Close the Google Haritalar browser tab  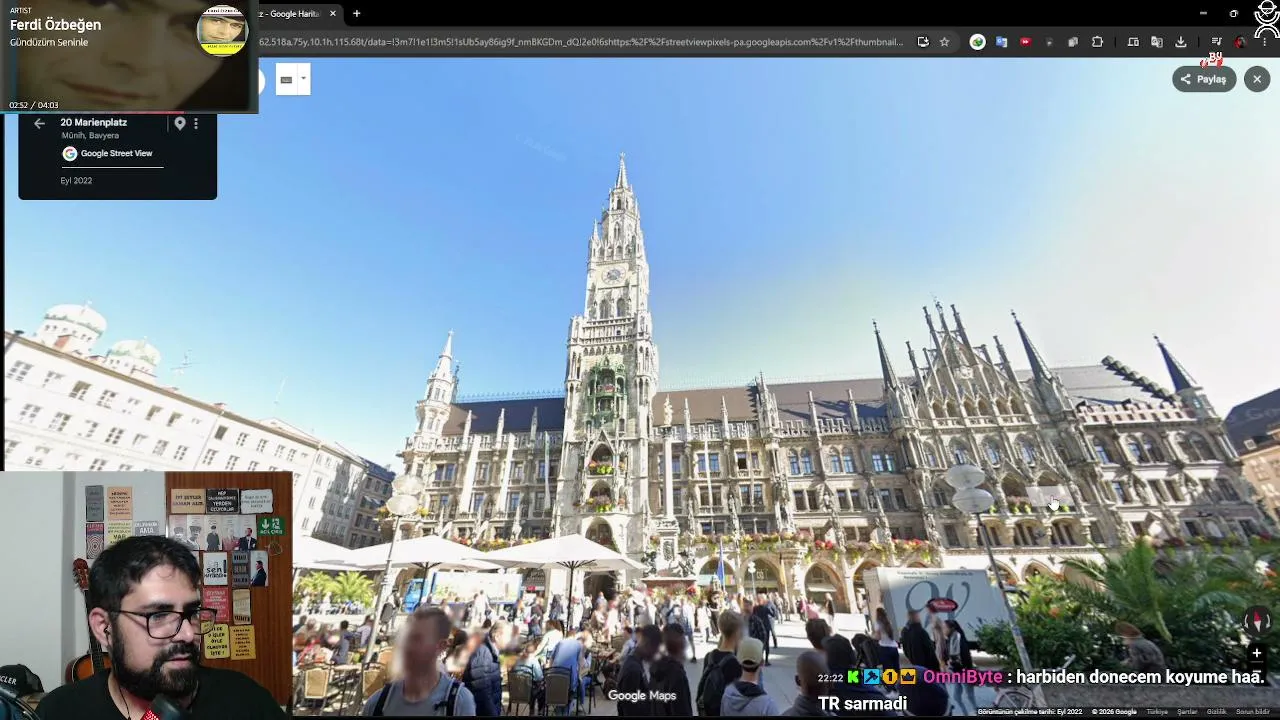coord(333,14)
